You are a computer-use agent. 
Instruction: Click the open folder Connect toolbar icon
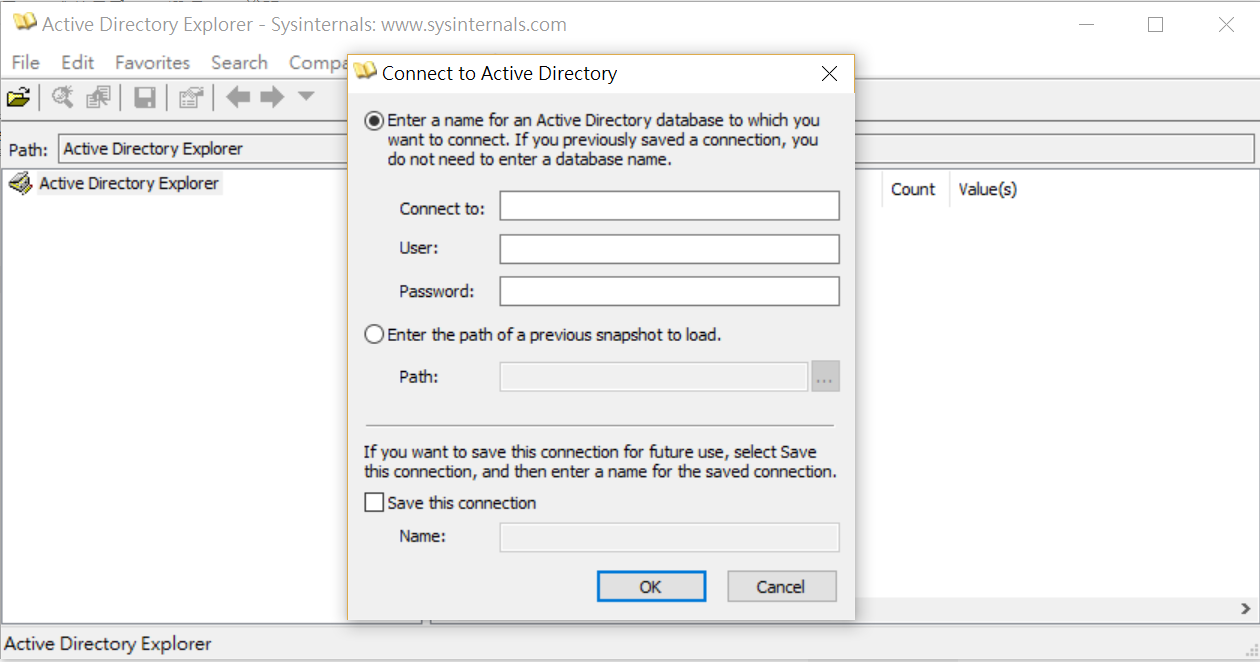(18, 97)
